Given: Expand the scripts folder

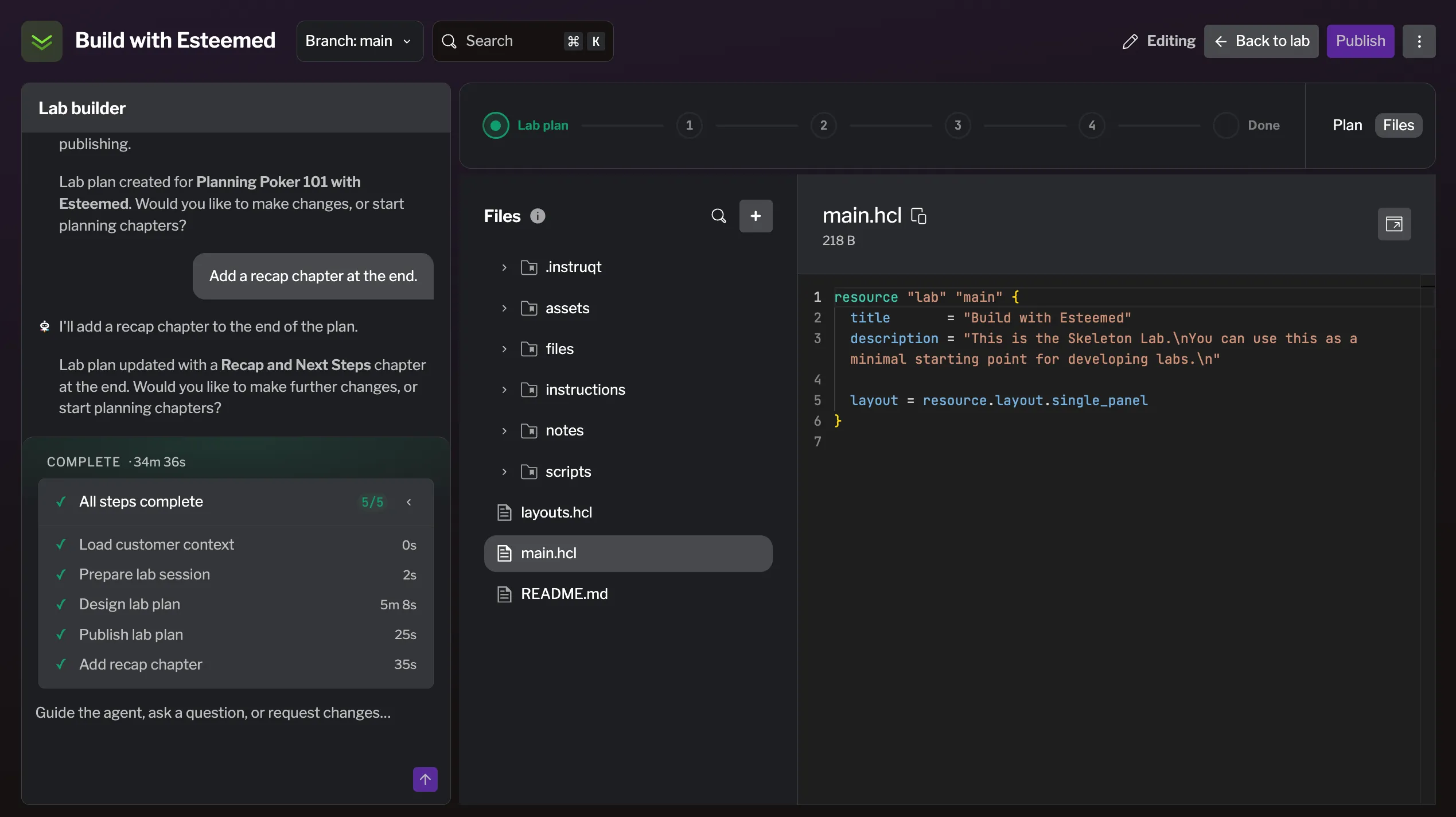Looking at the screenshot, I should (504, 472).
